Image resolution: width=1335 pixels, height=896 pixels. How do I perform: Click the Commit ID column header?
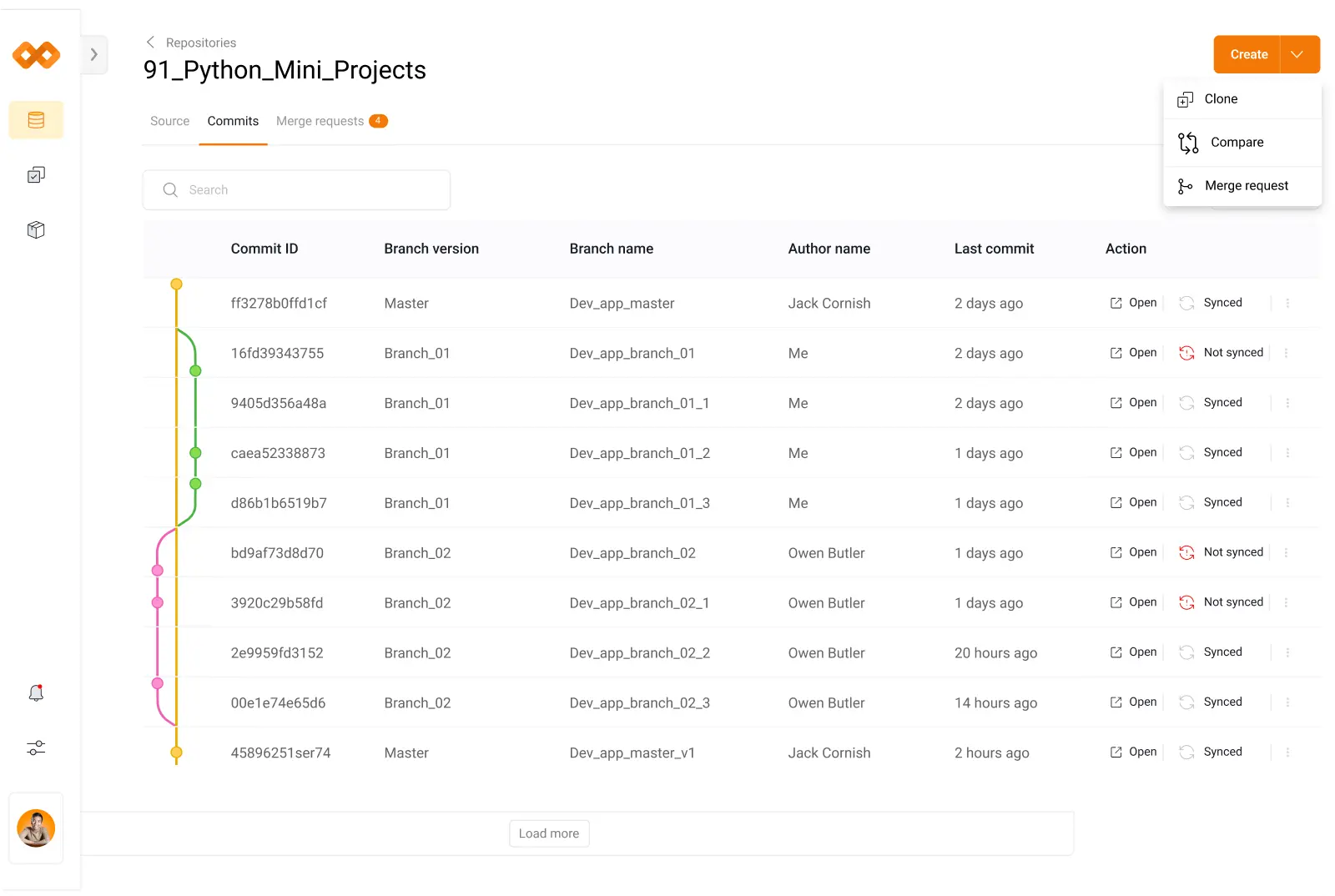coord(264,249)
